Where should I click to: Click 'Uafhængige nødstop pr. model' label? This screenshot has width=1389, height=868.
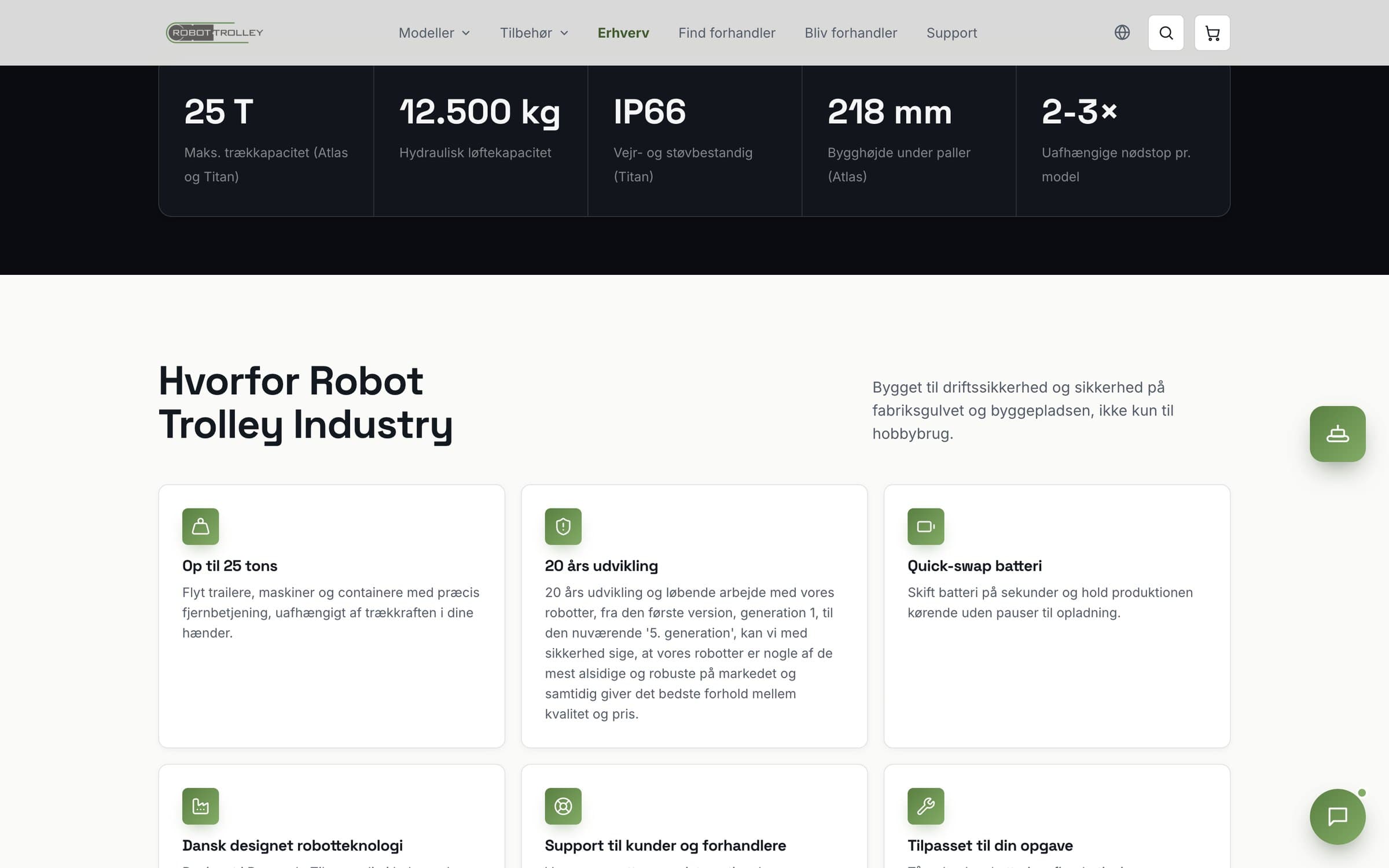[x=1116, y=164]
